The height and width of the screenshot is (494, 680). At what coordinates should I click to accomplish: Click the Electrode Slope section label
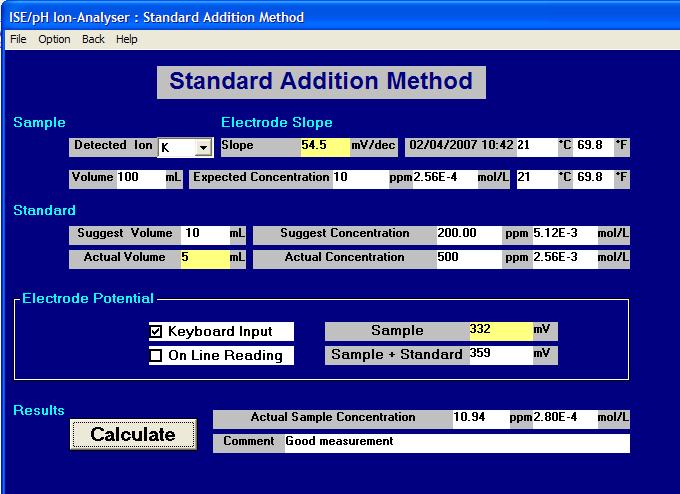coord(277,122)
